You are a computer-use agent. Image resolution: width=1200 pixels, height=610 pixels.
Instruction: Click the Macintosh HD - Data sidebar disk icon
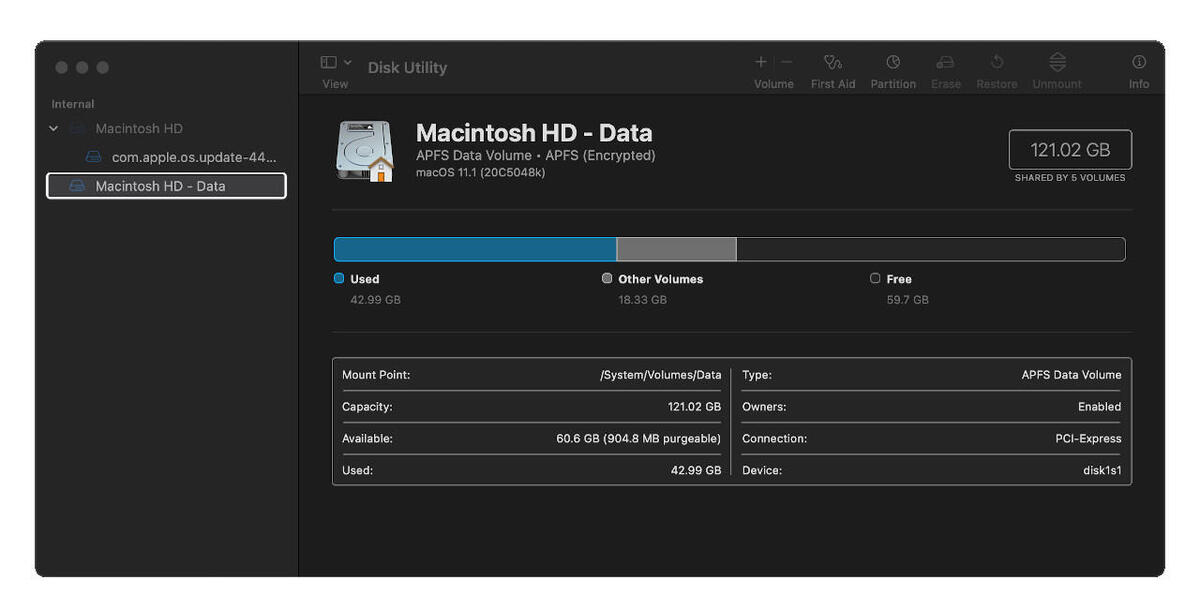click(77, 186)
